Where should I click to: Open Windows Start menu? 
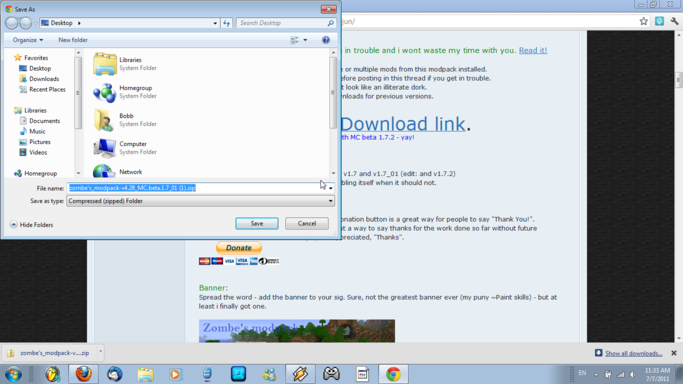click(x=13, y=374)
